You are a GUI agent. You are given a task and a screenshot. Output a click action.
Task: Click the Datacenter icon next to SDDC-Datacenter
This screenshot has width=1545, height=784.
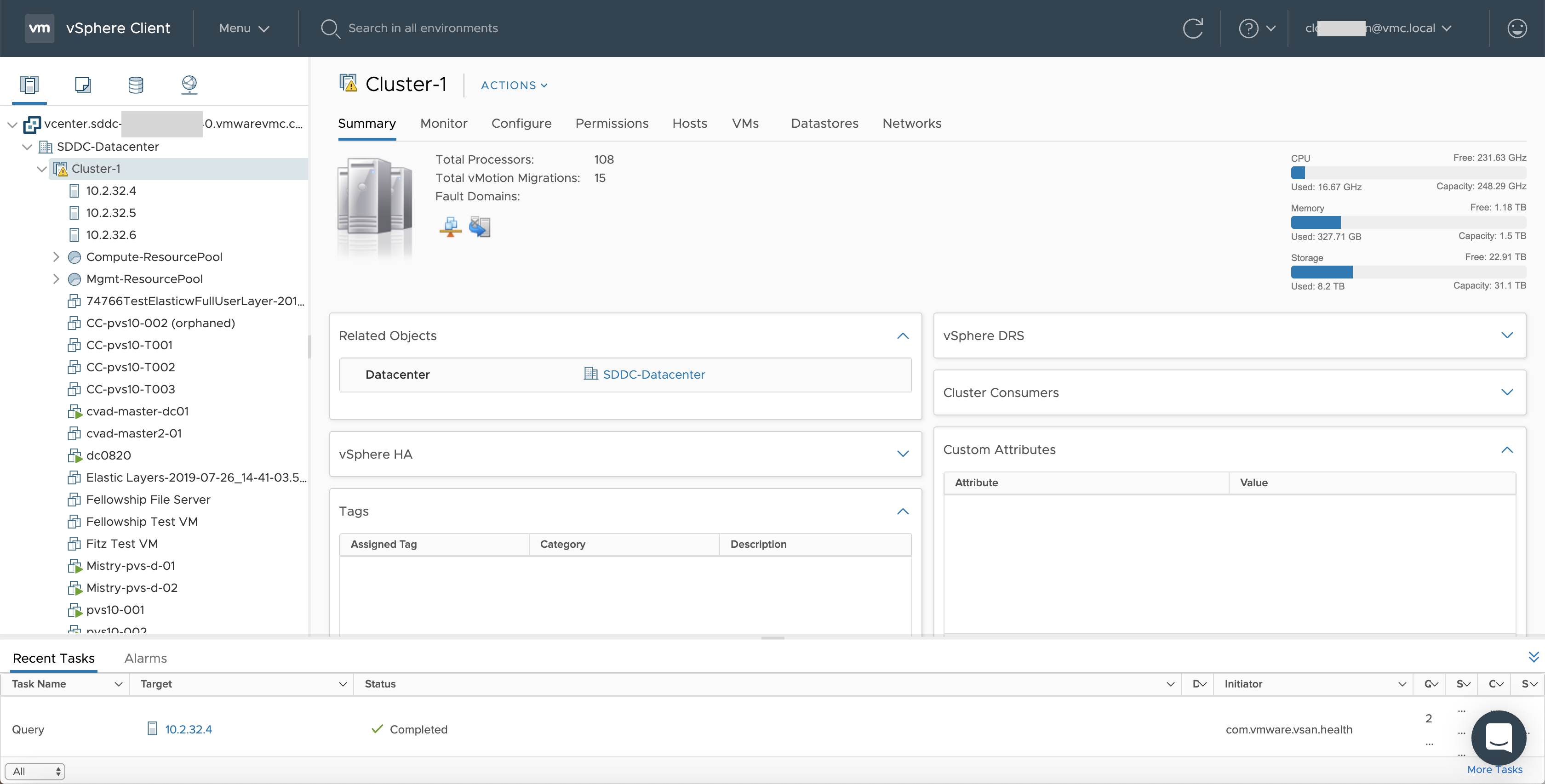[590, 374]
